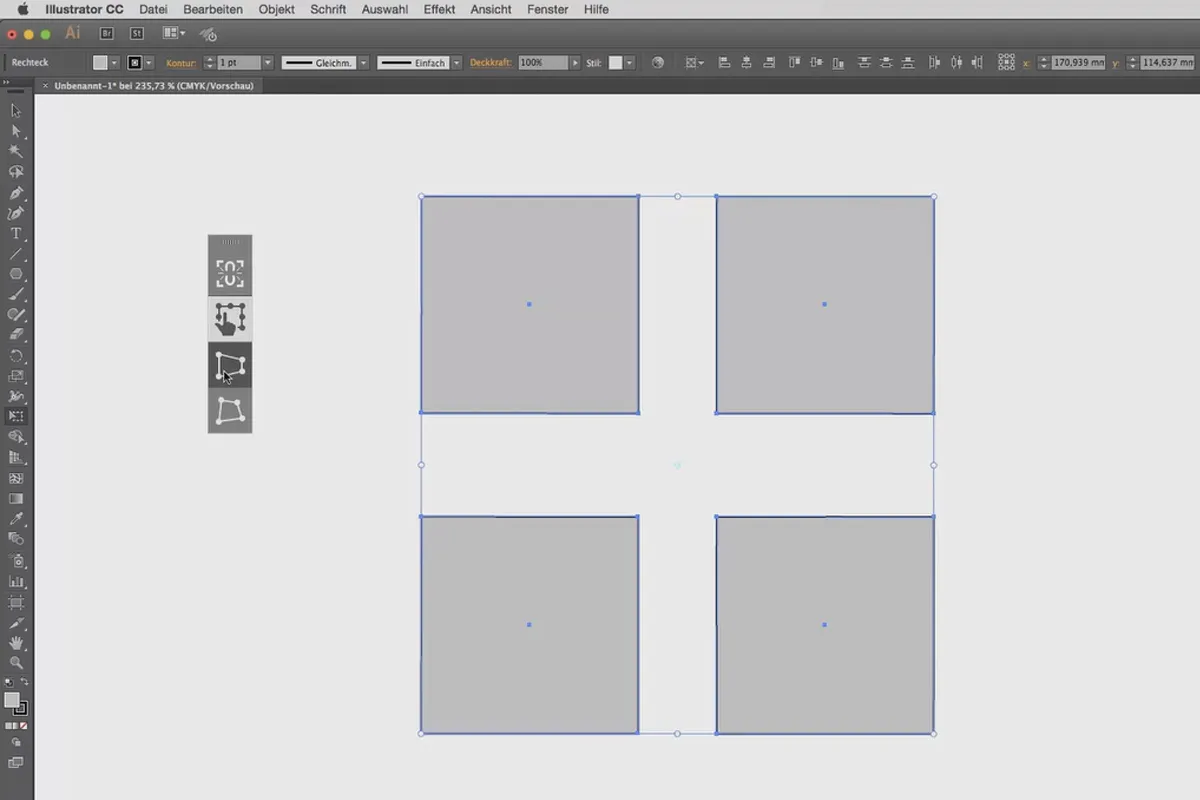Open Adobe Stock via St icon
1200x800 pixels.
coord(137,33)
